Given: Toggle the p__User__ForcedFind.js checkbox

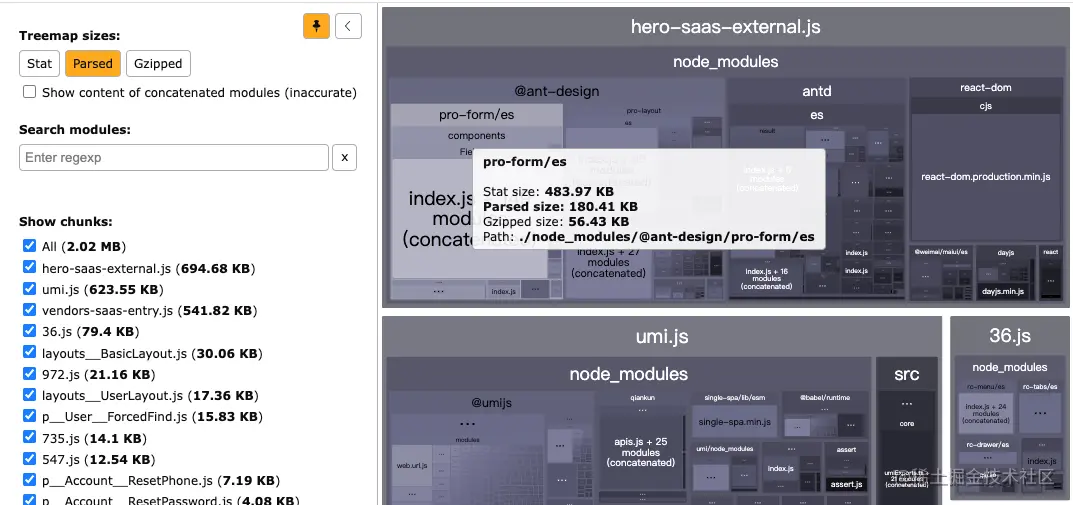Looking at the screenshot, I should [29, 415].
